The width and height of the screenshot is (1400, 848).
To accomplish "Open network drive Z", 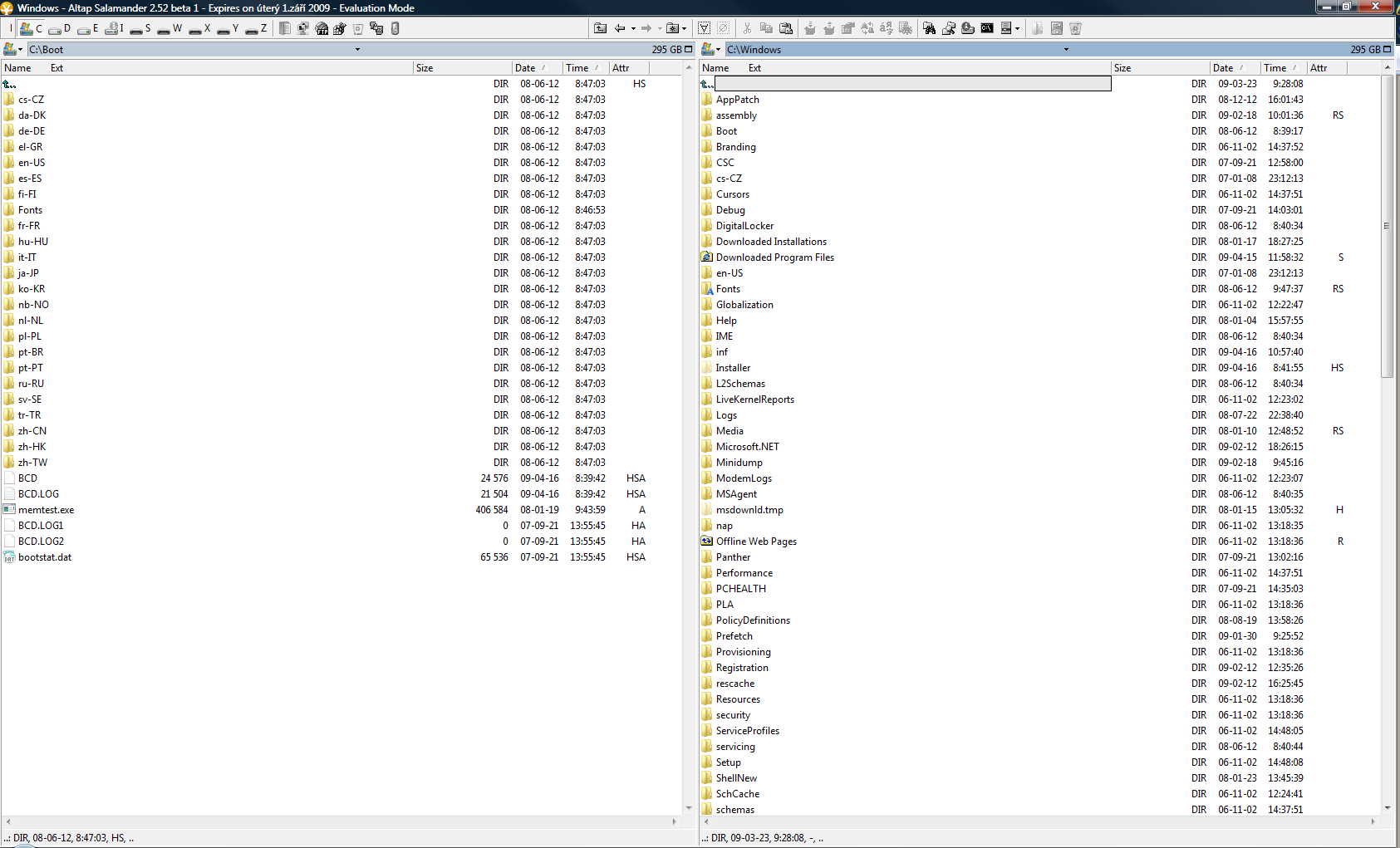I will [x=256, y=28].
